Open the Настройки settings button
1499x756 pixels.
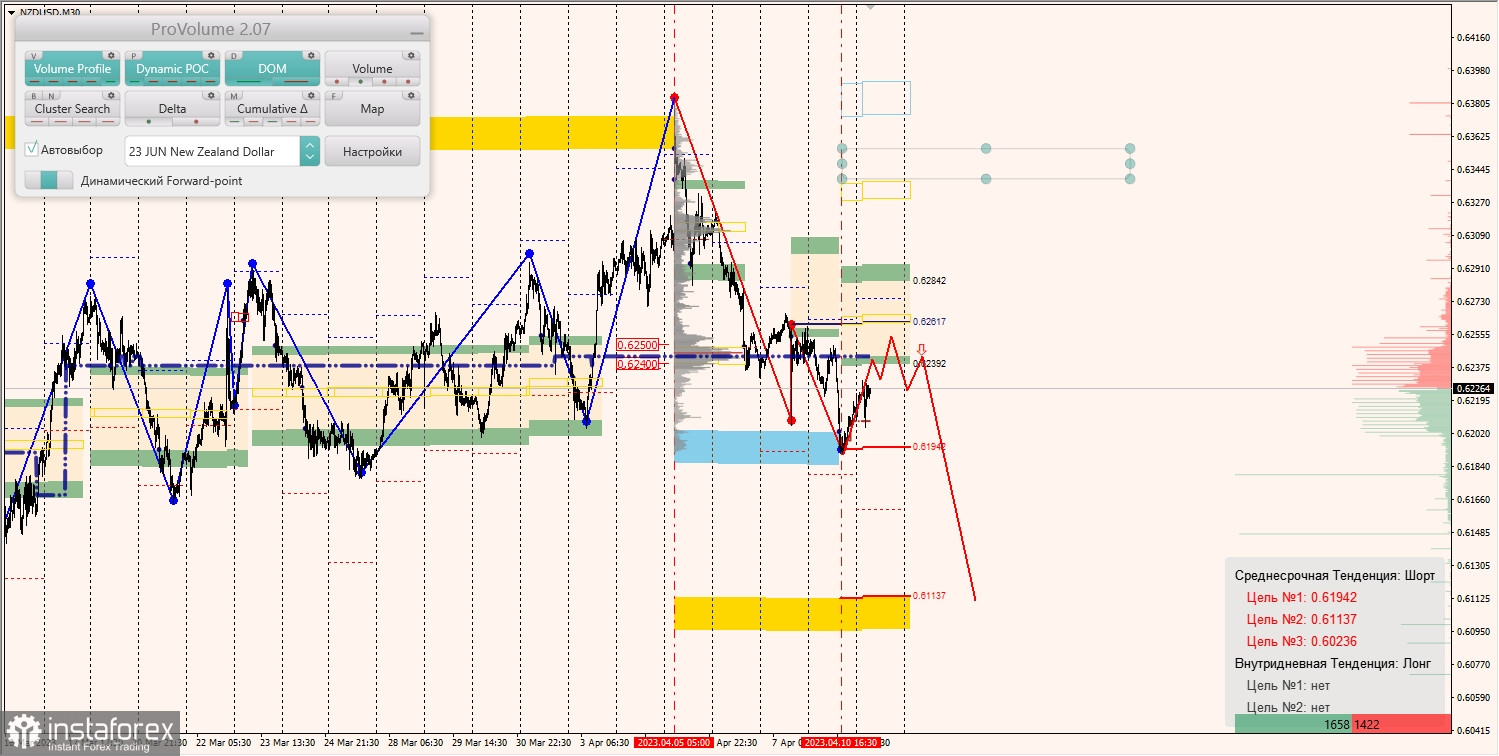coord(372,151)
